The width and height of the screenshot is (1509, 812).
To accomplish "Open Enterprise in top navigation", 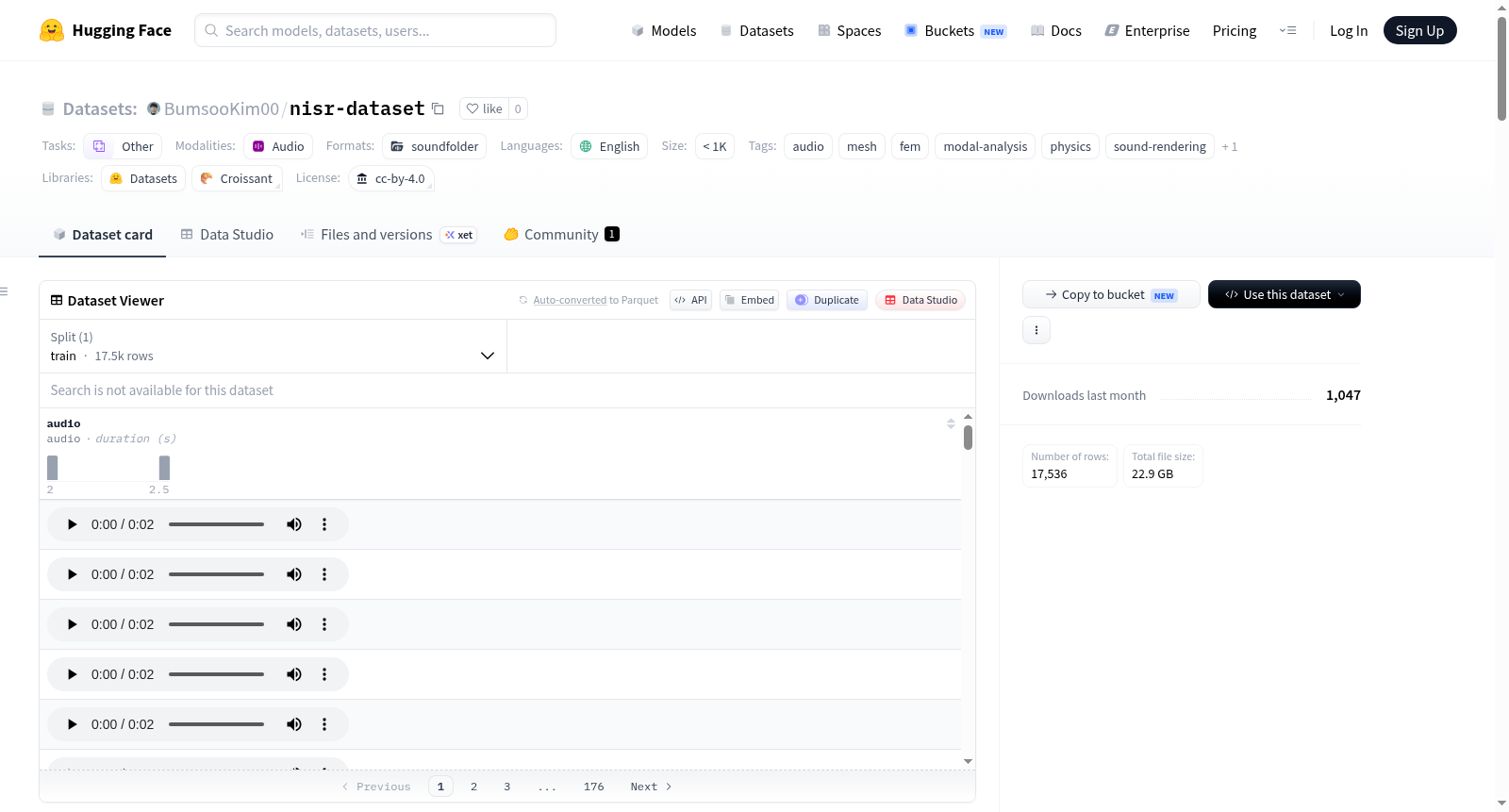I will pos(1147,30).
